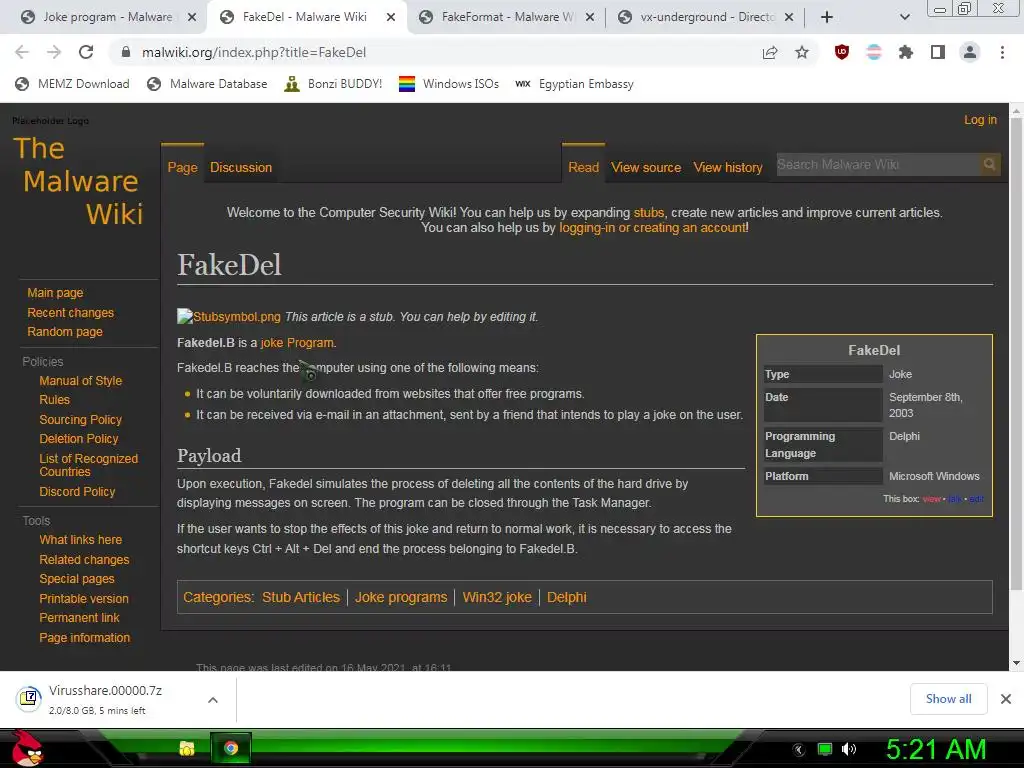Open the Delphi category link
1024x768 pixels.
tap(566, 597)
